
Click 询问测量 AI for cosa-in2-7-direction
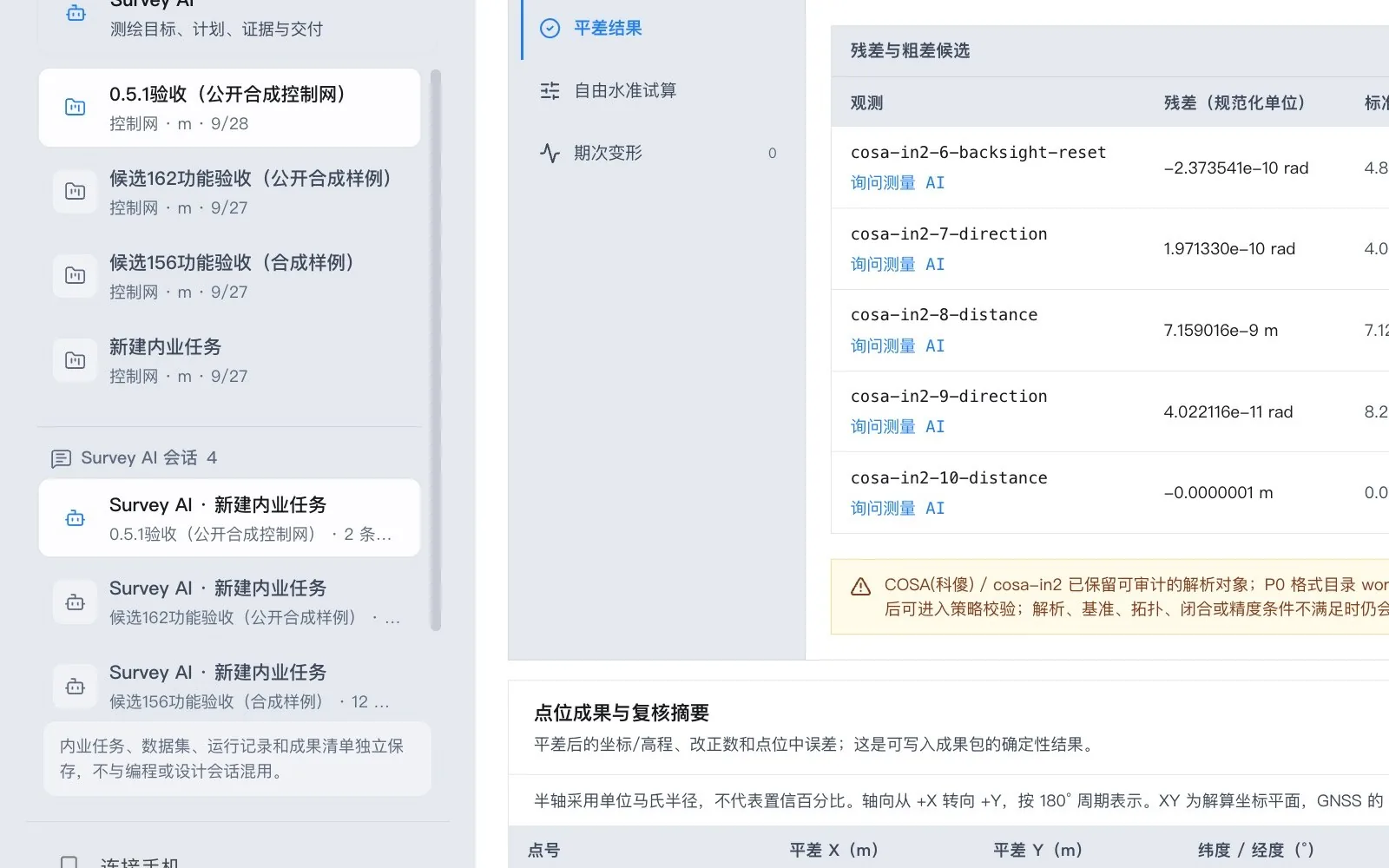coord(898,265)
